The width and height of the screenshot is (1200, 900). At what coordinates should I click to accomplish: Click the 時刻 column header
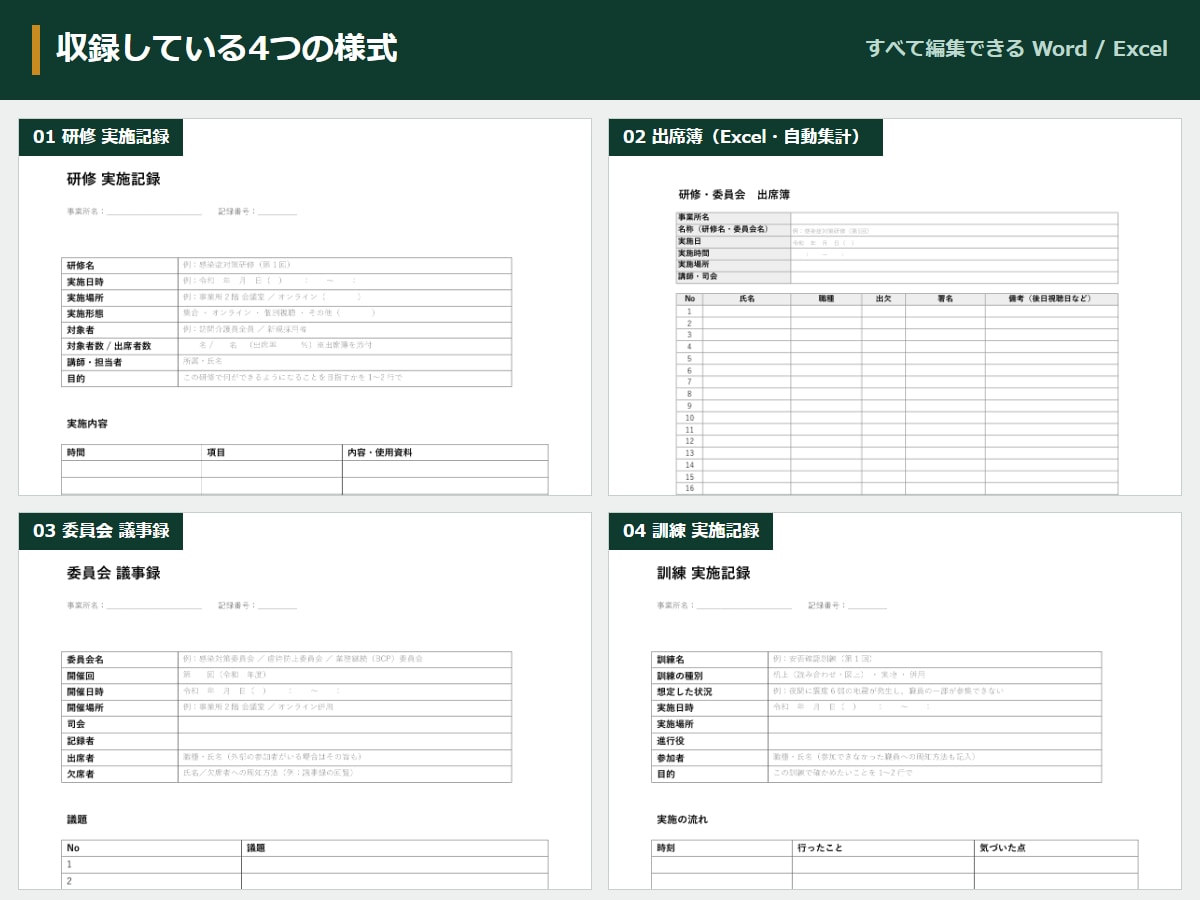667,848
